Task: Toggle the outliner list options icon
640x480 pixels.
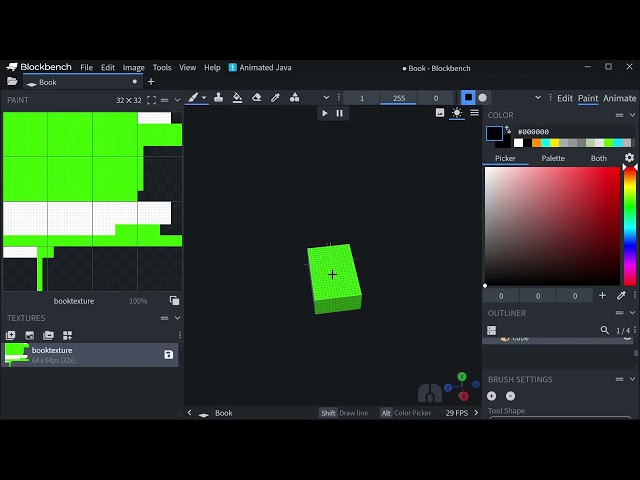Action: pyautogui.click(x=491, y=330)
